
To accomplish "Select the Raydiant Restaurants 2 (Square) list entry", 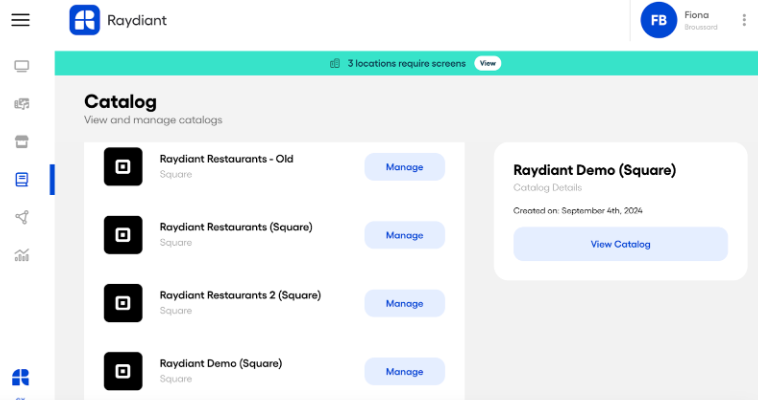I will (x=274, y=303).
